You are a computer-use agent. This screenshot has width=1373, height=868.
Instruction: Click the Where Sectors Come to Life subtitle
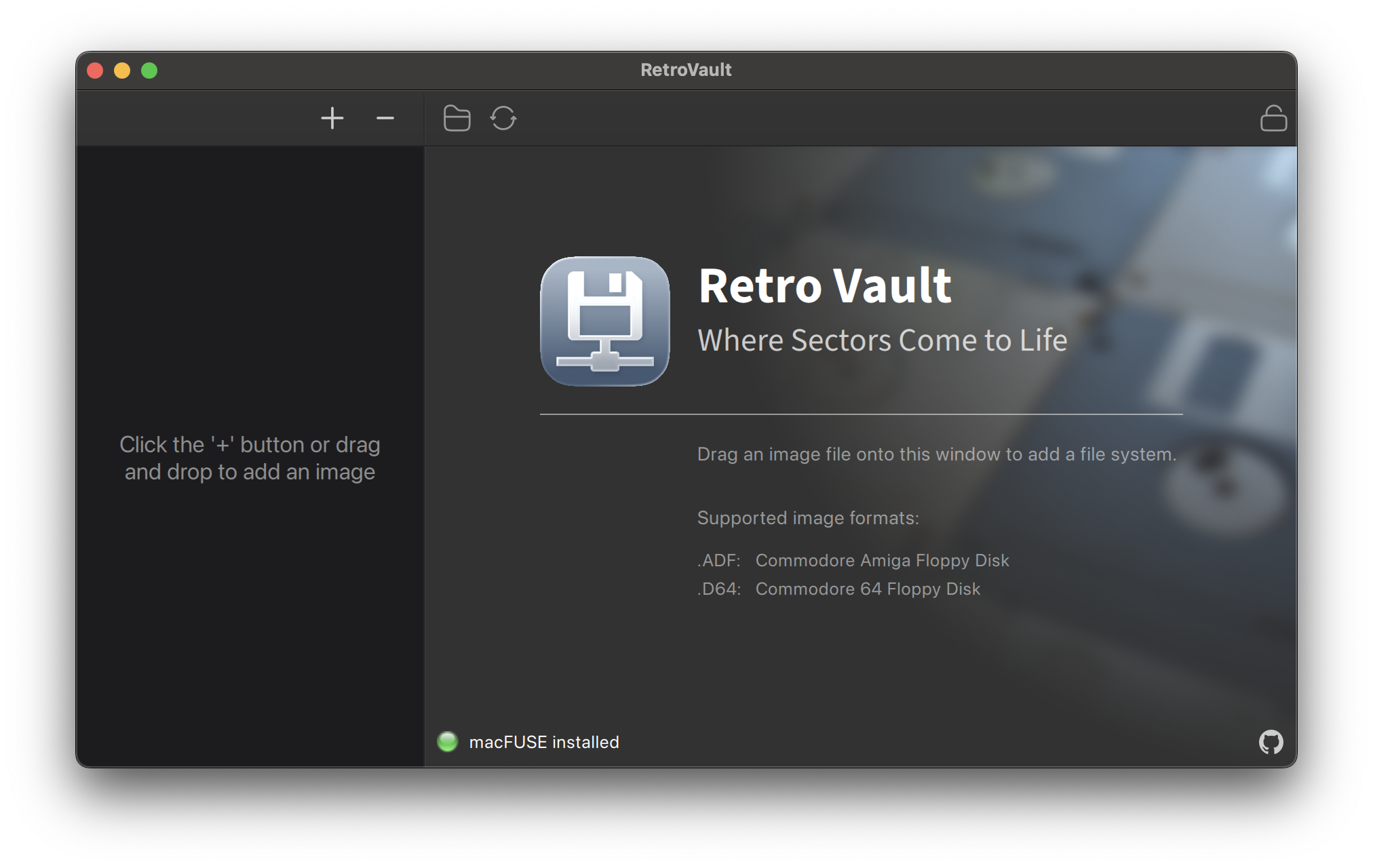pos(882,340)
